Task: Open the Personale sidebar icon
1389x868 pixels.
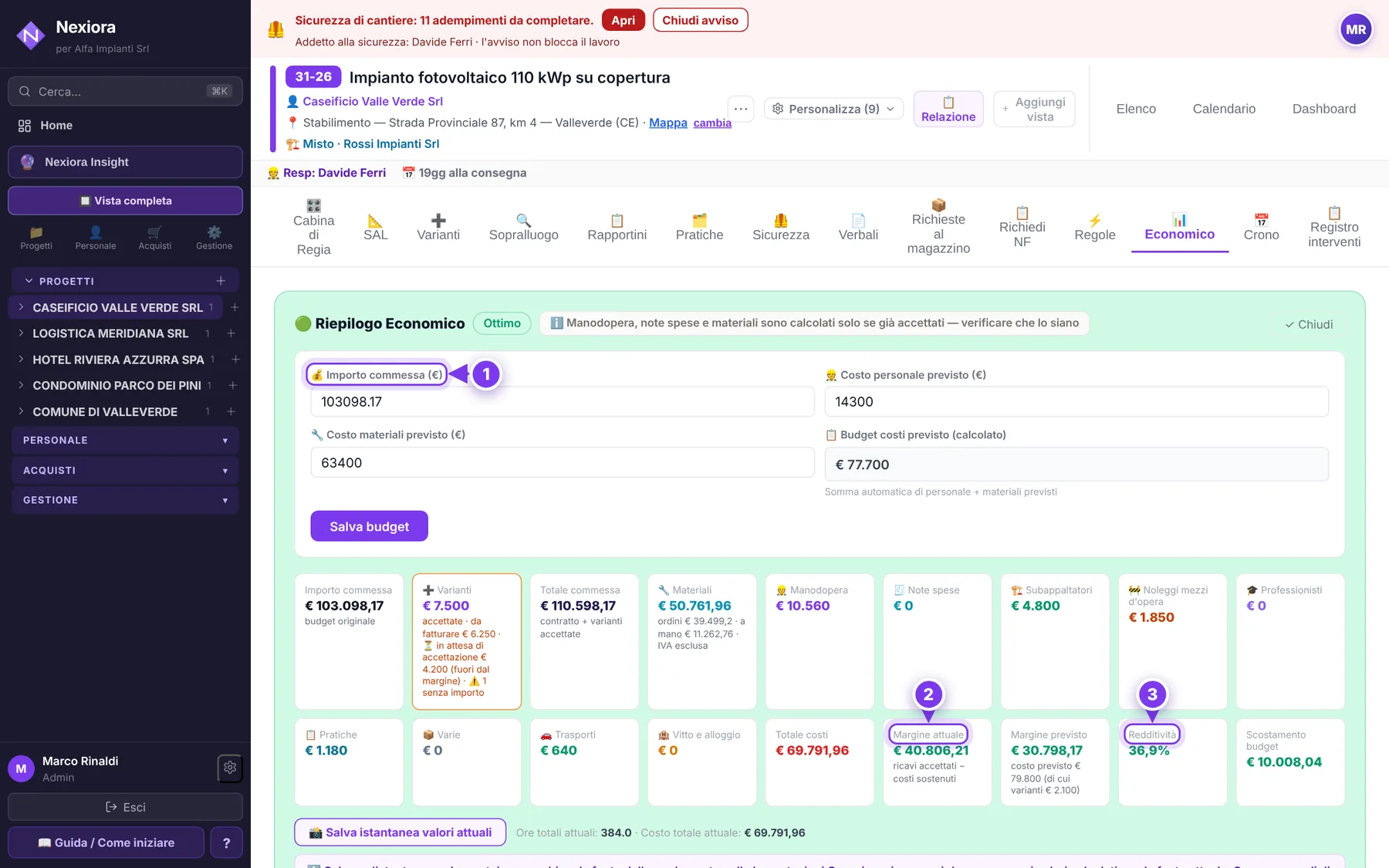Action: pyautogui.click(x=96, y=238)
